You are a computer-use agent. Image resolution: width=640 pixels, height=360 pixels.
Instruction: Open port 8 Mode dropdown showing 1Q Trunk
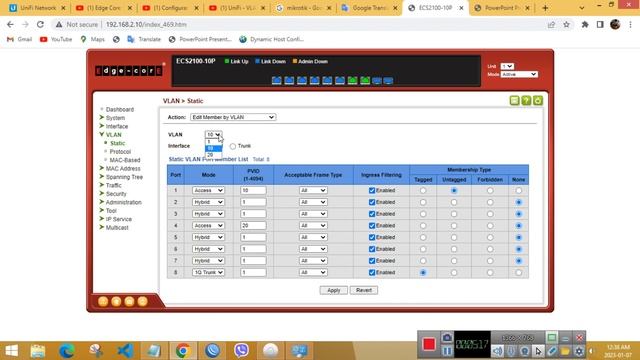click(x=208, y=272)
